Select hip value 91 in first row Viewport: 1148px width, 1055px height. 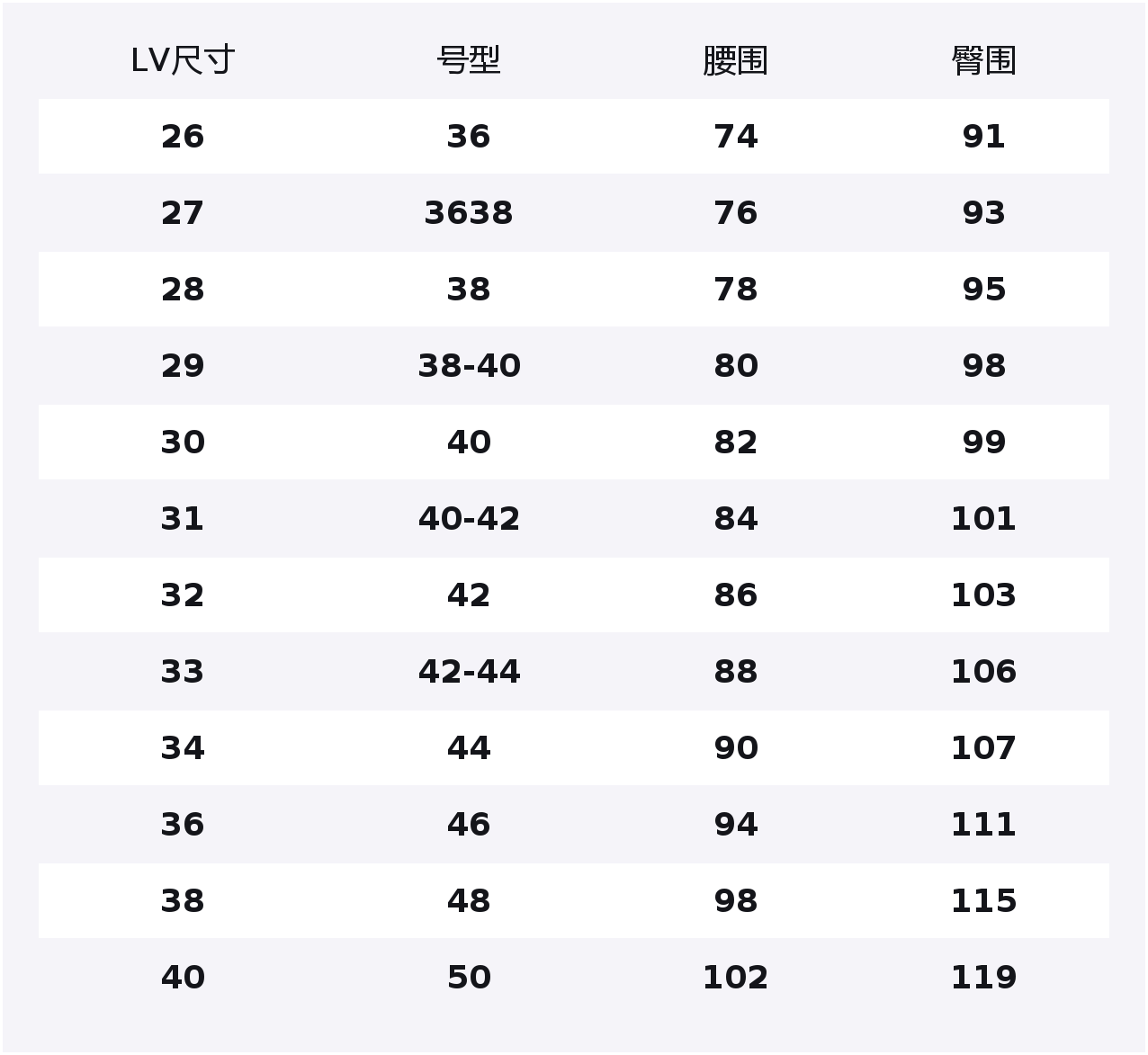click(983, 137)
